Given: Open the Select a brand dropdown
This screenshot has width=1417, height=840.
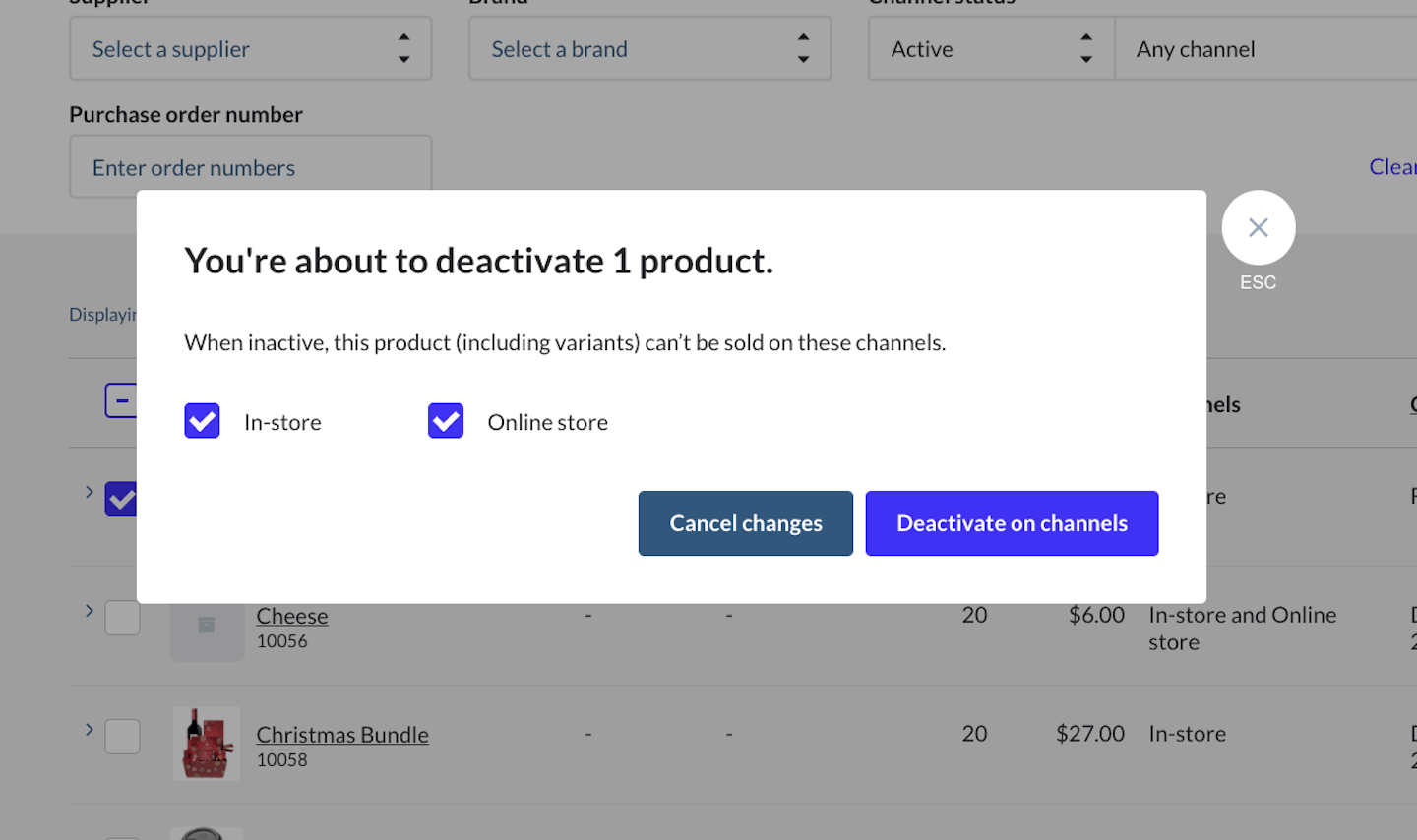Looking at the screenshot, I should click(x=649, y=49).
